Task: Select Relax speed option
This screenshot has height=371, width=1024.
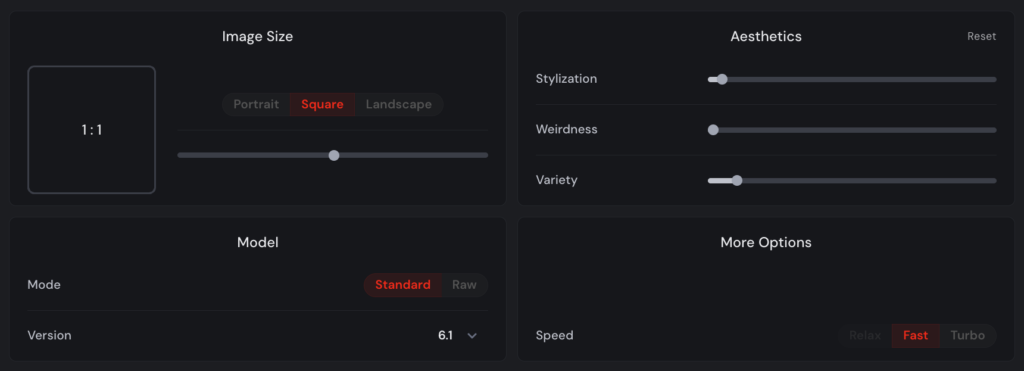Action: [865, 336]
